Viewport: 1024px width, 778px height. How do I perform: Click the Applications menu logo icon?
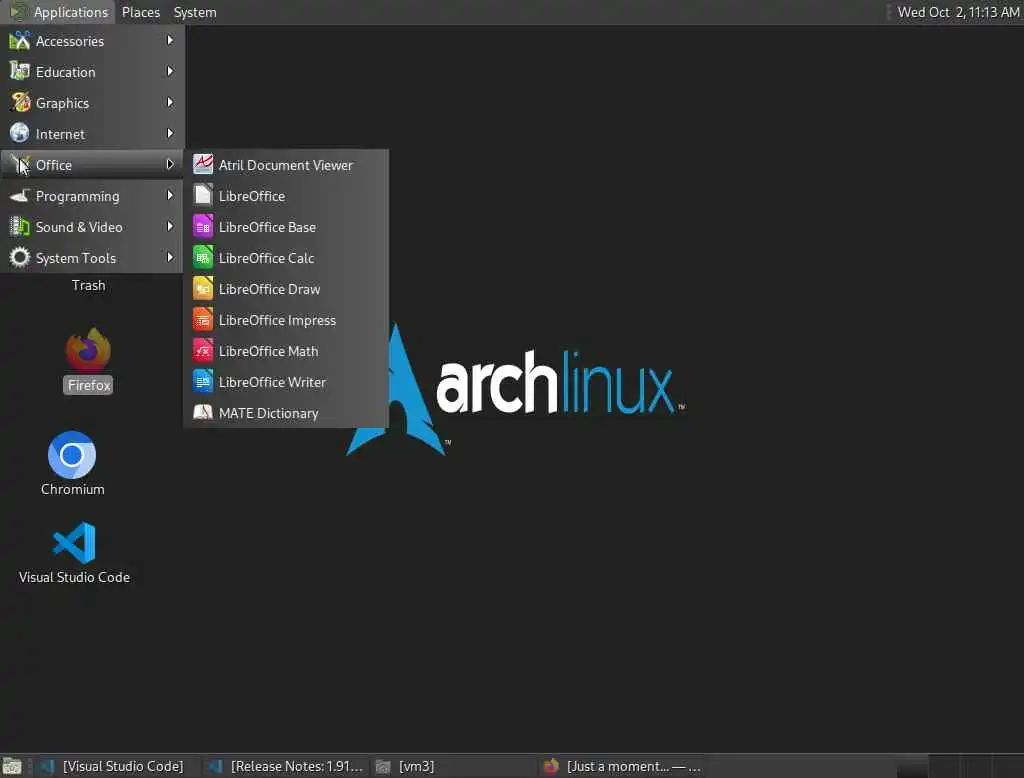click(x=18, y=12)
